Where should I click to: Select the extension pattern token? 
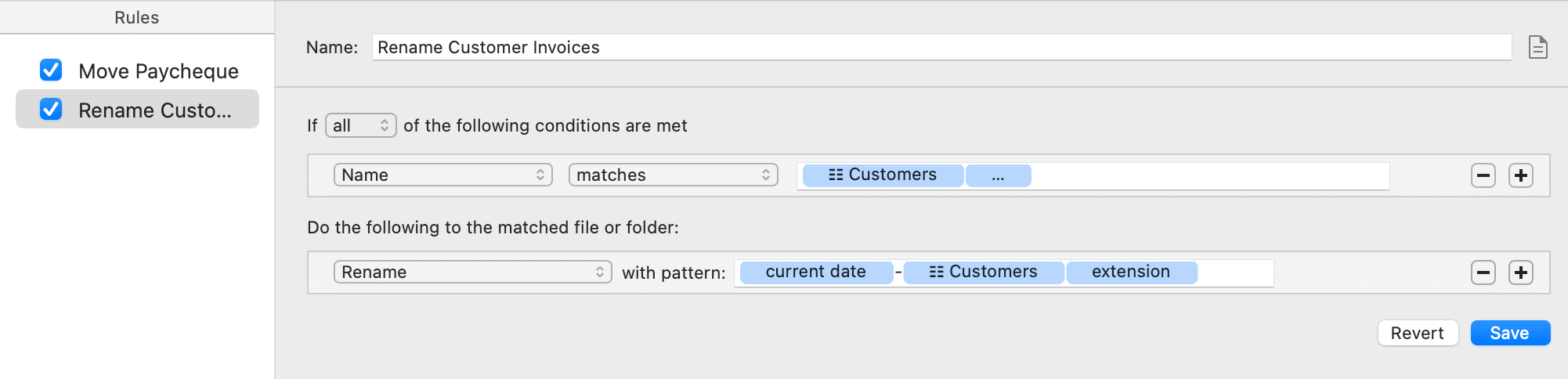point(1131,272)
